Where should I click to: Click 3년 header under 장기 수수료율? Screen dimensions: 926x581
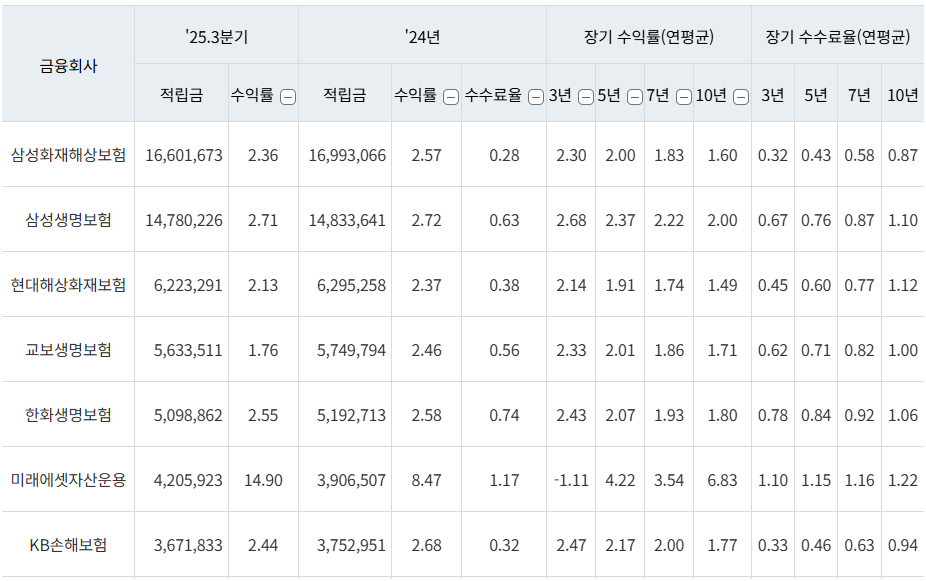tap(772, 95)
